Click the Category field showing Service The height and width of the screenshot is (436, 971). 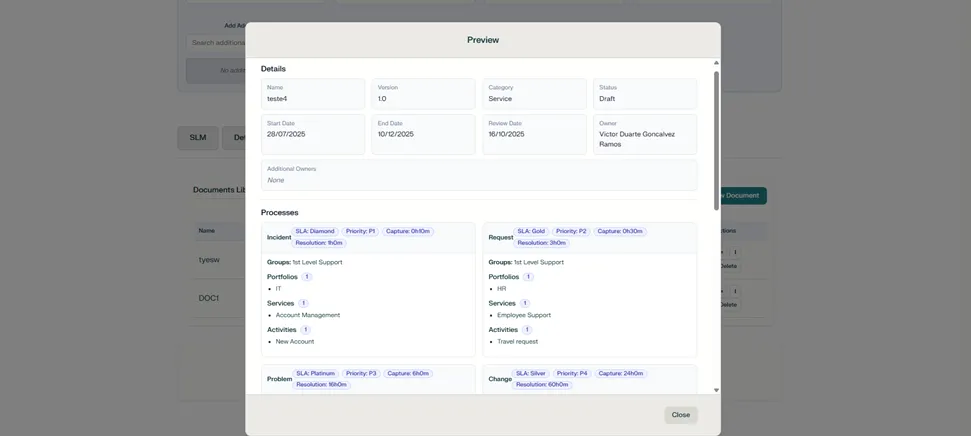click(x=534, y=94)
